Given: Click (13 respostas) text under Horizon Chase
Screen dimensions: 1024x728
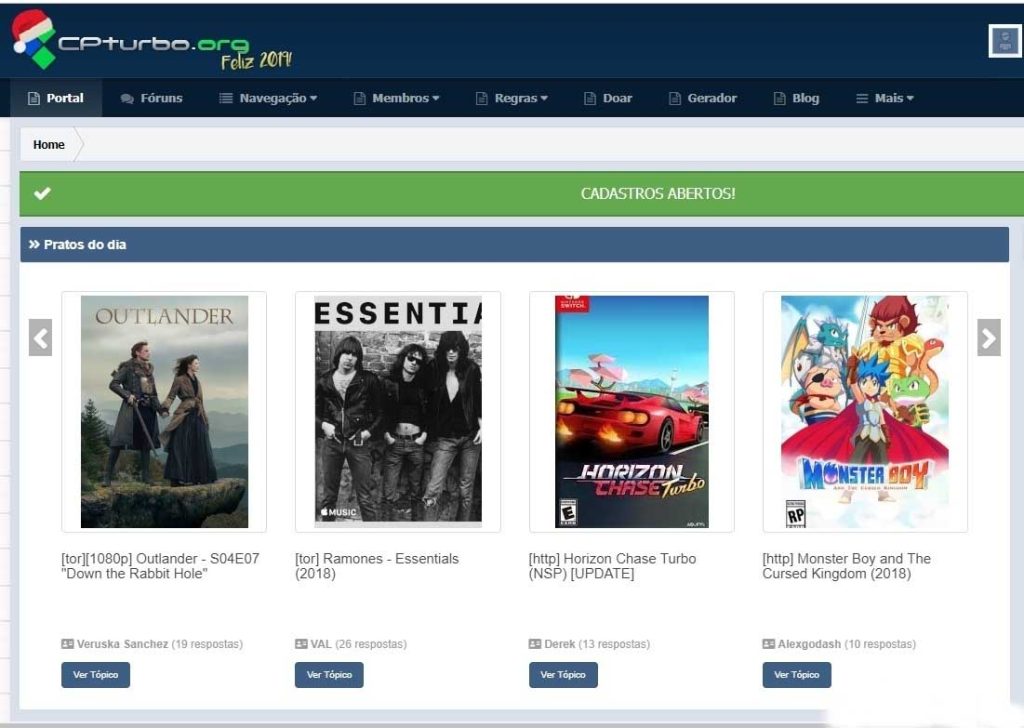Looking at the screenshot, I should (615, 644).
